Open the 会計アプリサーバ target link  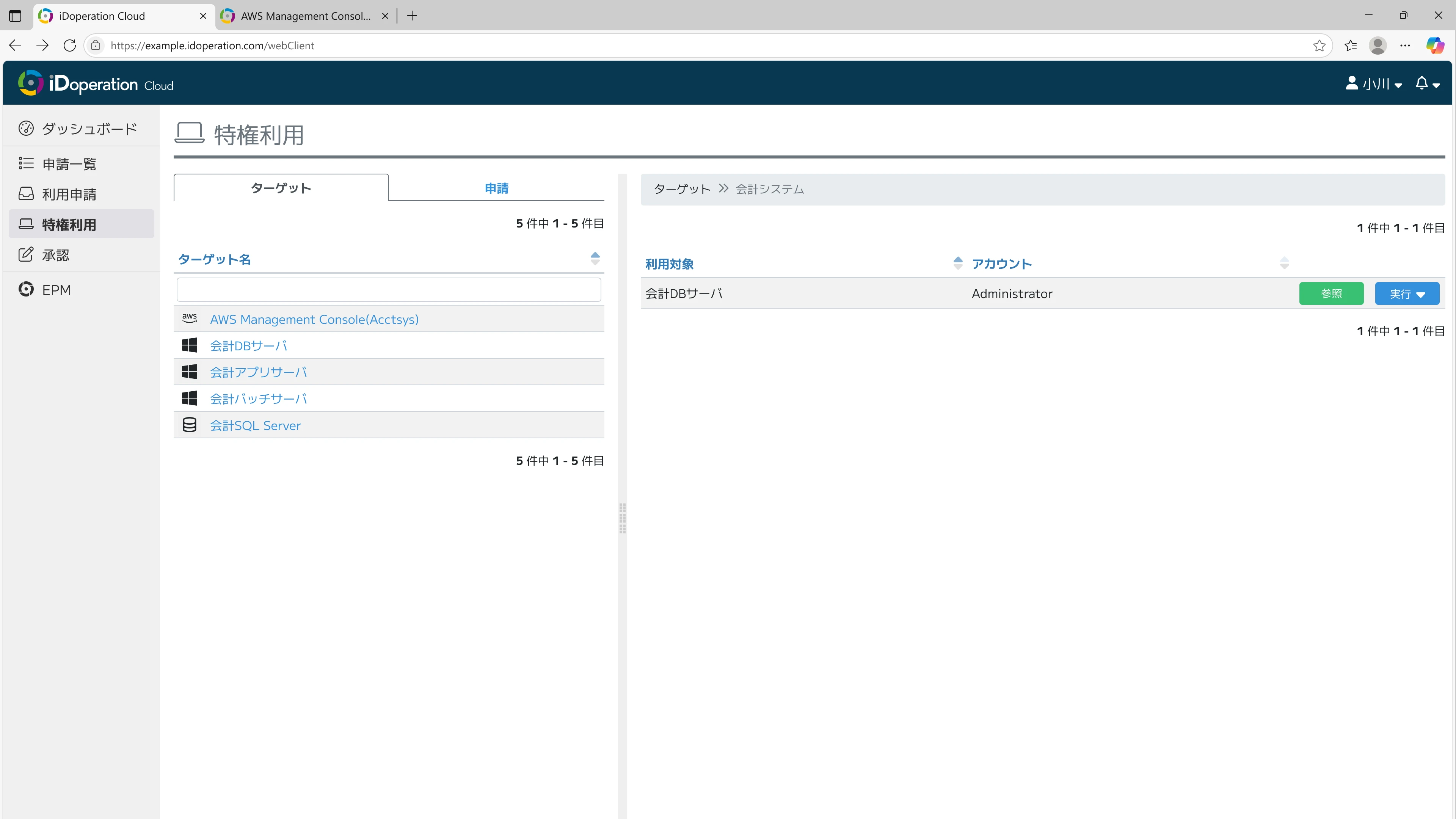point(258,372)
